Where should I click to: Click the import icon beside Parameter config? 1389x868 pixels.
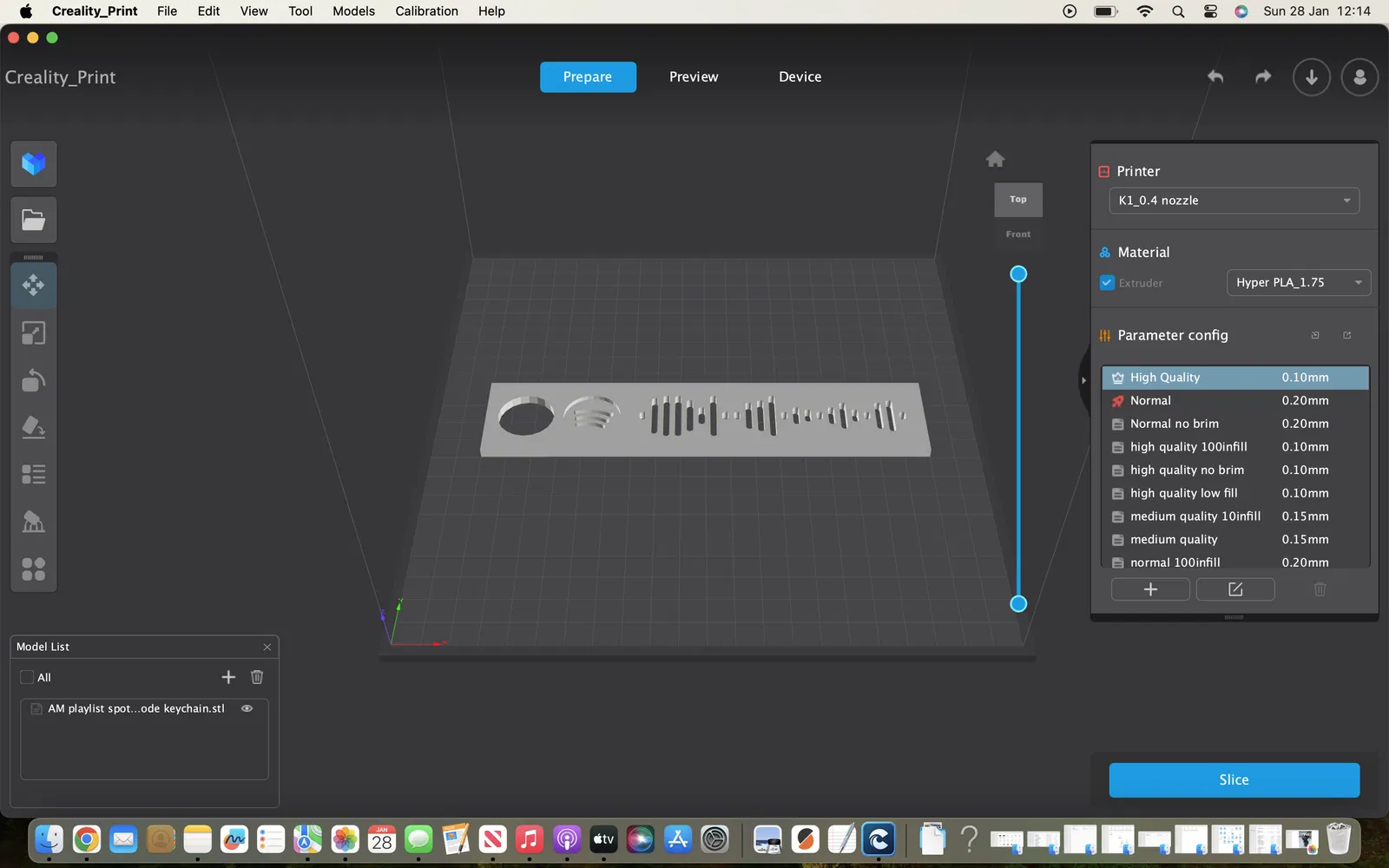(1315, 335)
